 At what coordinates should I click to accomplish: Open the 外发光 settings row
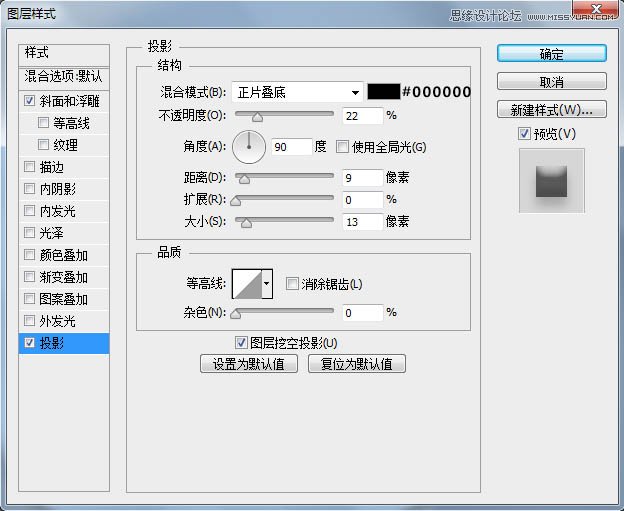64,321
